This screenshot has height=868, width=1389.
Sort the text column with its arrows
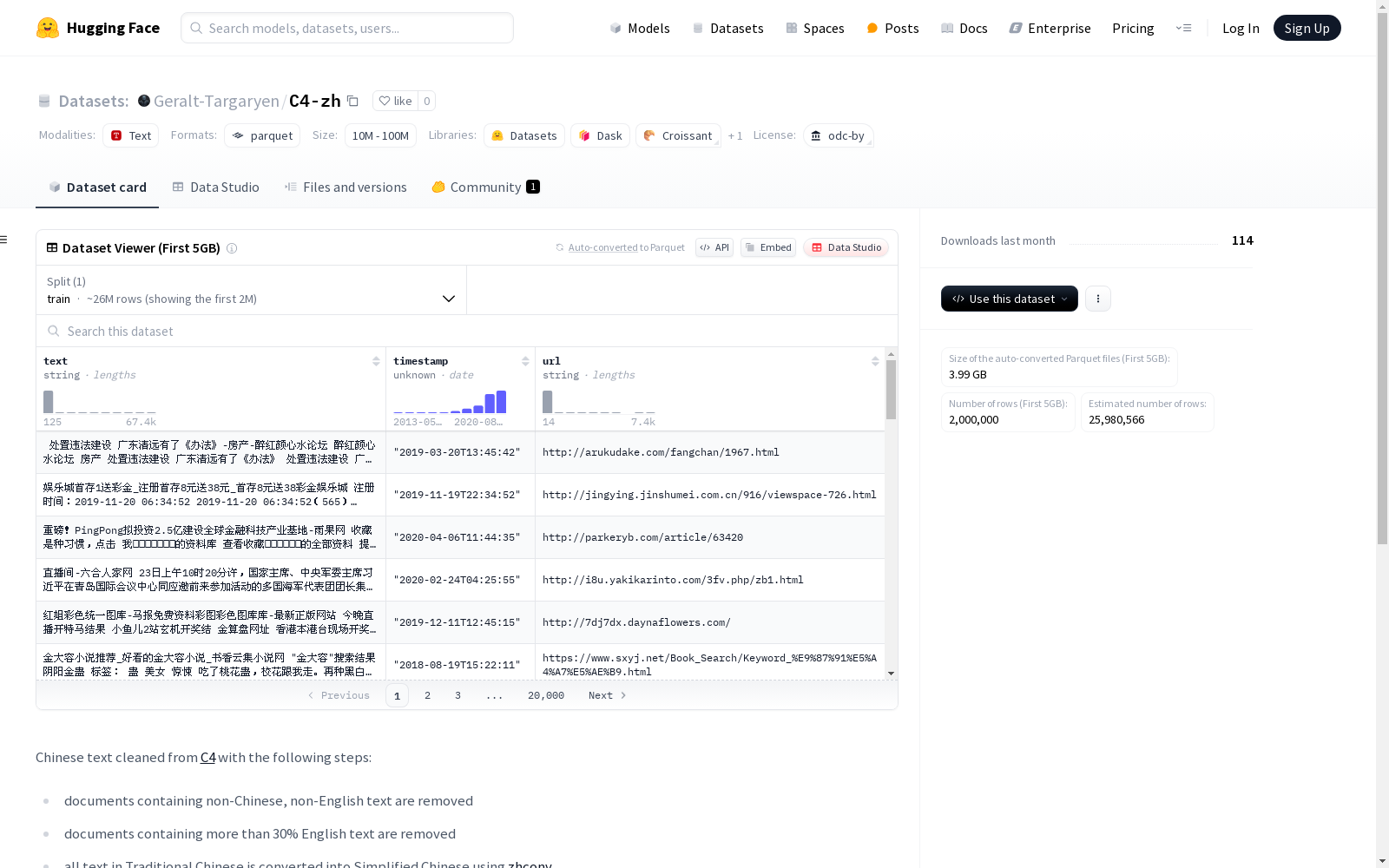[376, 361]
